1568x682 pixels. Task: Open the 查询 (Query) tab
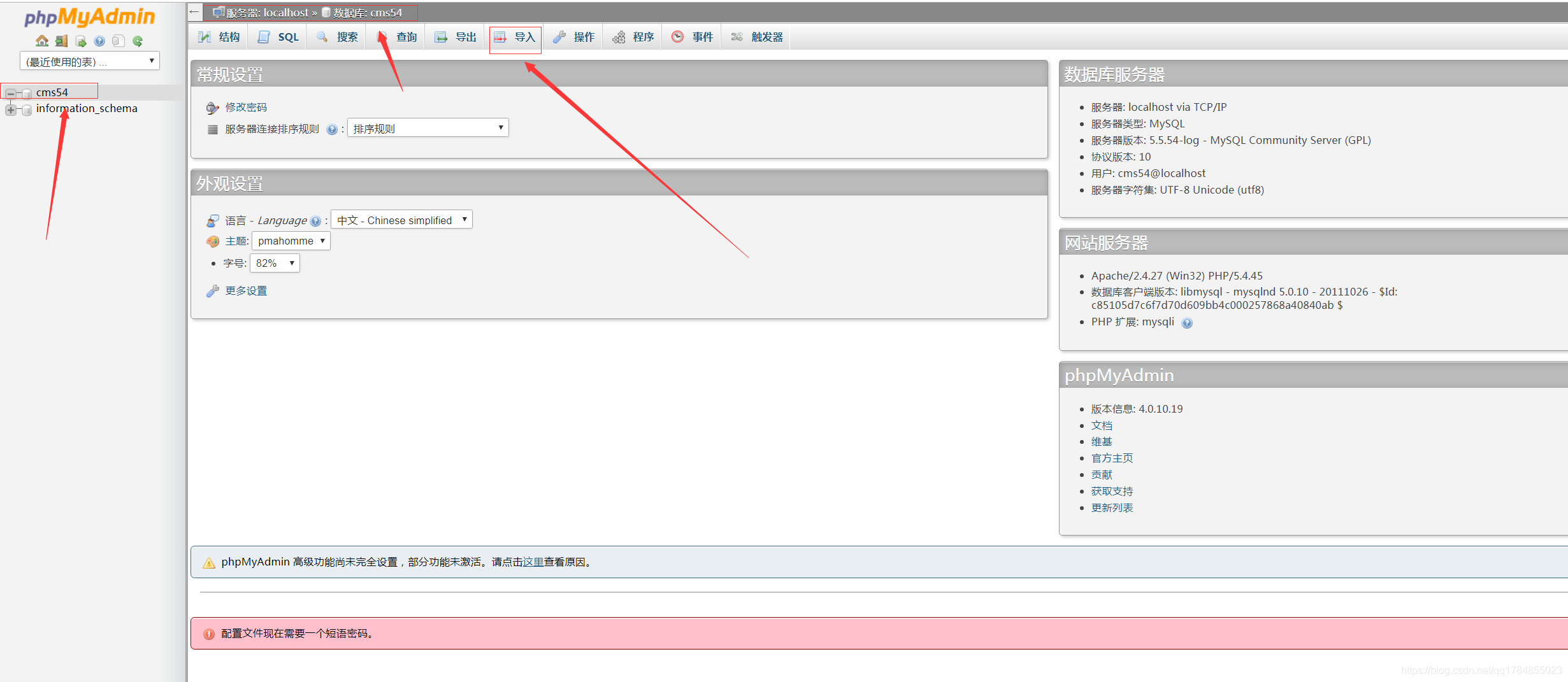(396, 37)
